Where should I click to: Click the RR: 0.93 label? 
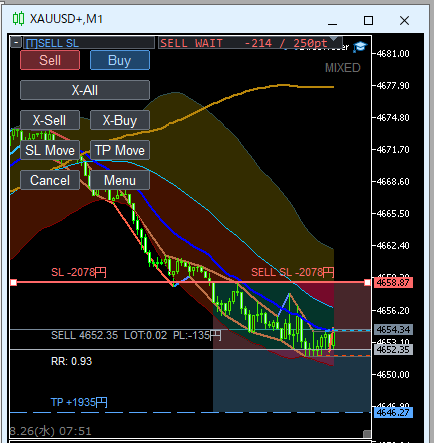(71, 361)
